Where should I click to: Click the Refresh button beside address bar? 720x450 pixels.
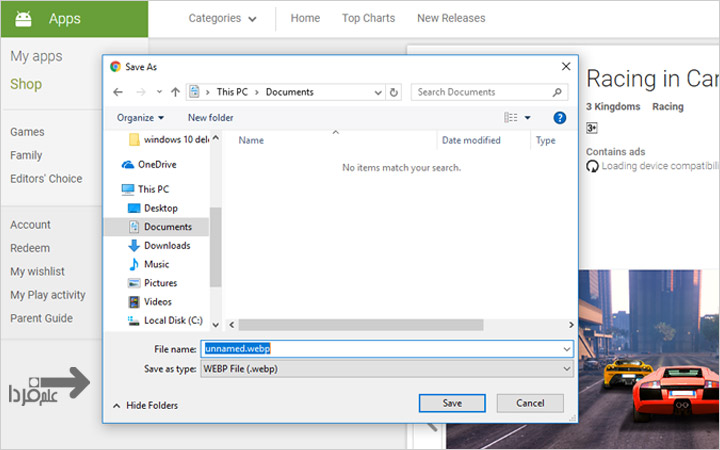394,92
